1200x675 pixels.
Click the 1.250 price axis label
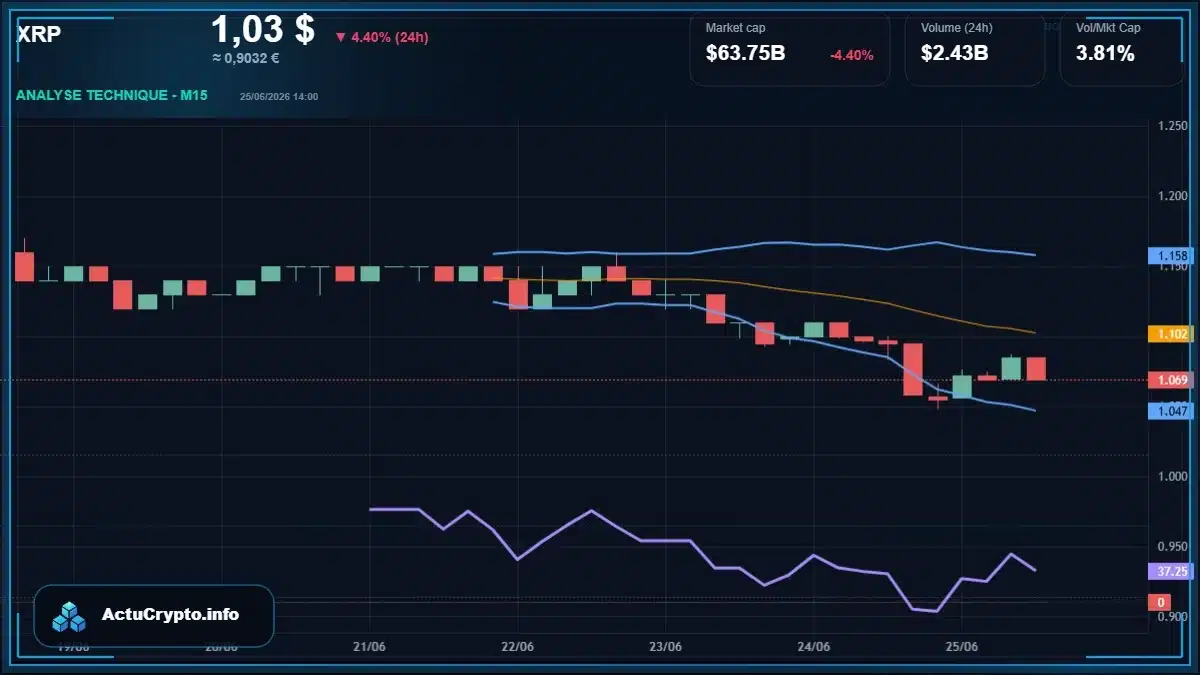click(x=1171, y=126)
